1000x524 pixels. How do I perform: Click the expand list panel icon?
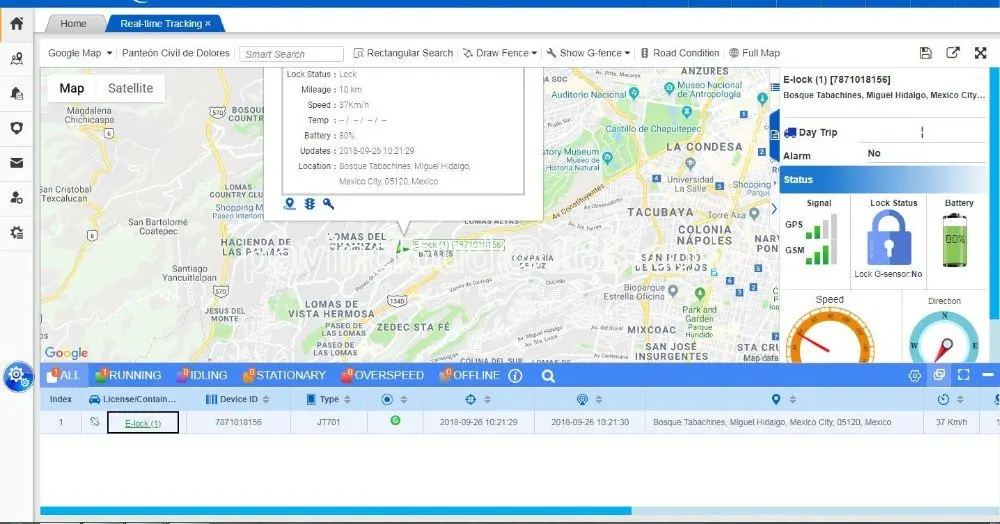964,375
